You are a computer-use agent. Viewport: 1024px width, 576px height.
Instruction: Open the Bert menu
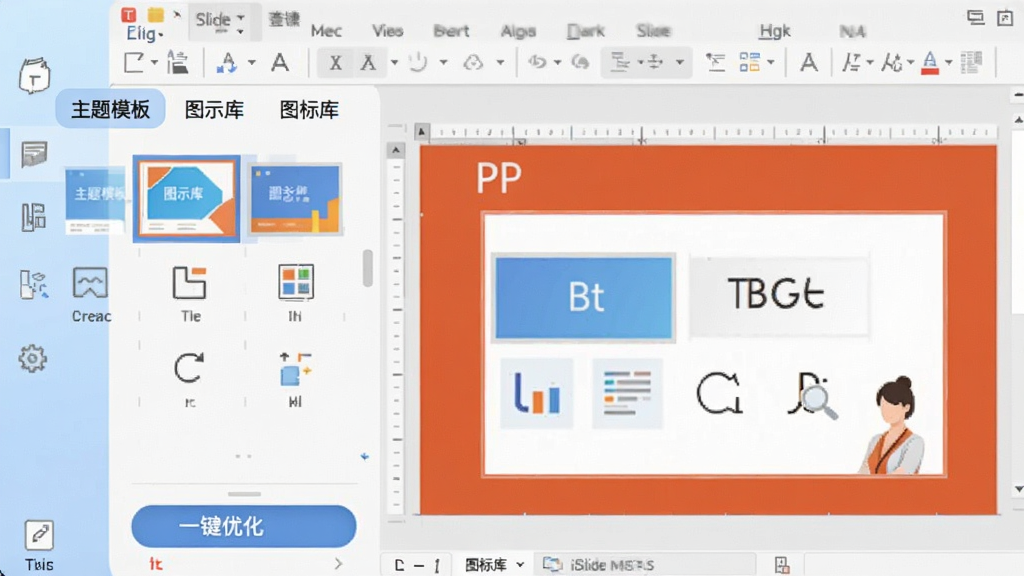(x=451, y=31)
